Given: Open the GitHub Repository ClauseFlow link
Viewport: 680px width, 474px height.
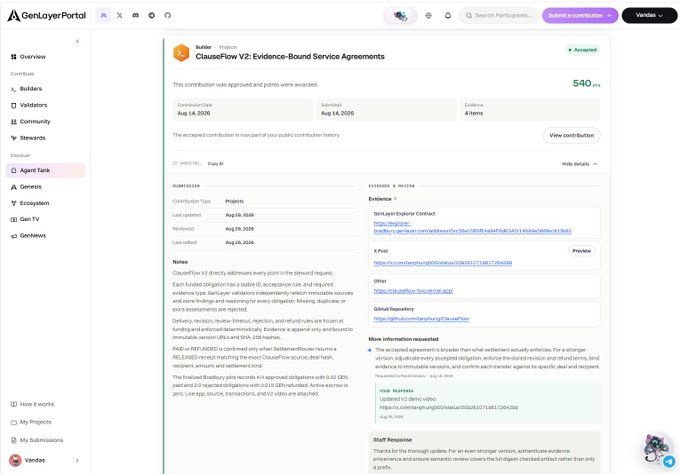Looking at the screenshot, I should (422, 319).
